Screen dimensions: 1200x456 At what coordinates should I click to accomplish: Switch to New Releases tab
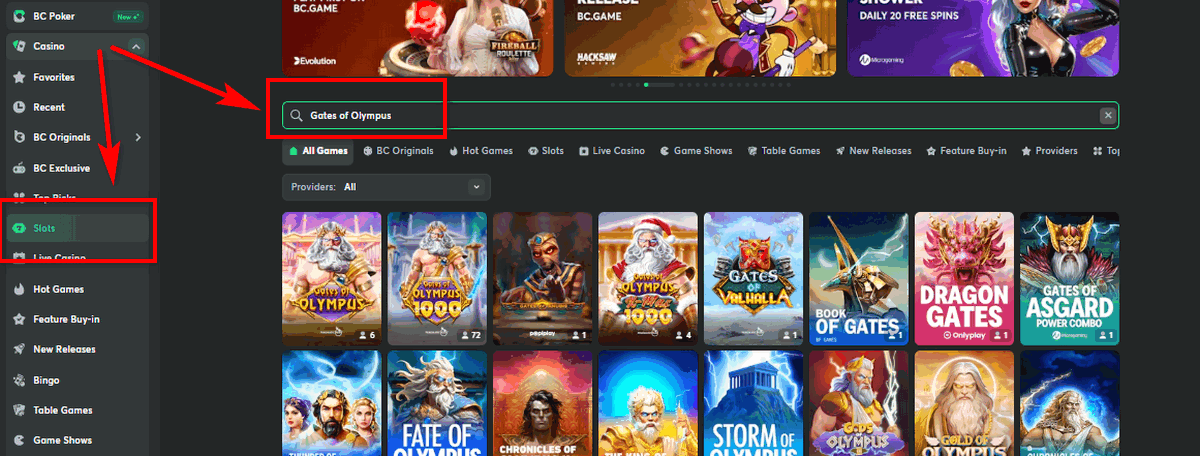tap(872, 151)
